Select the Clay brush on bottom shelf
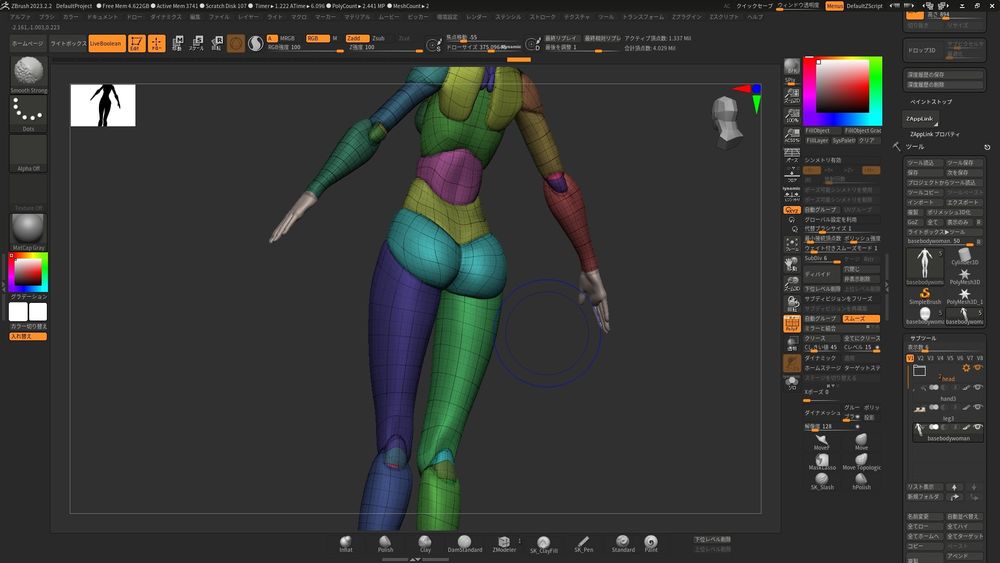 pyautogui.click(x=425, y=543)
